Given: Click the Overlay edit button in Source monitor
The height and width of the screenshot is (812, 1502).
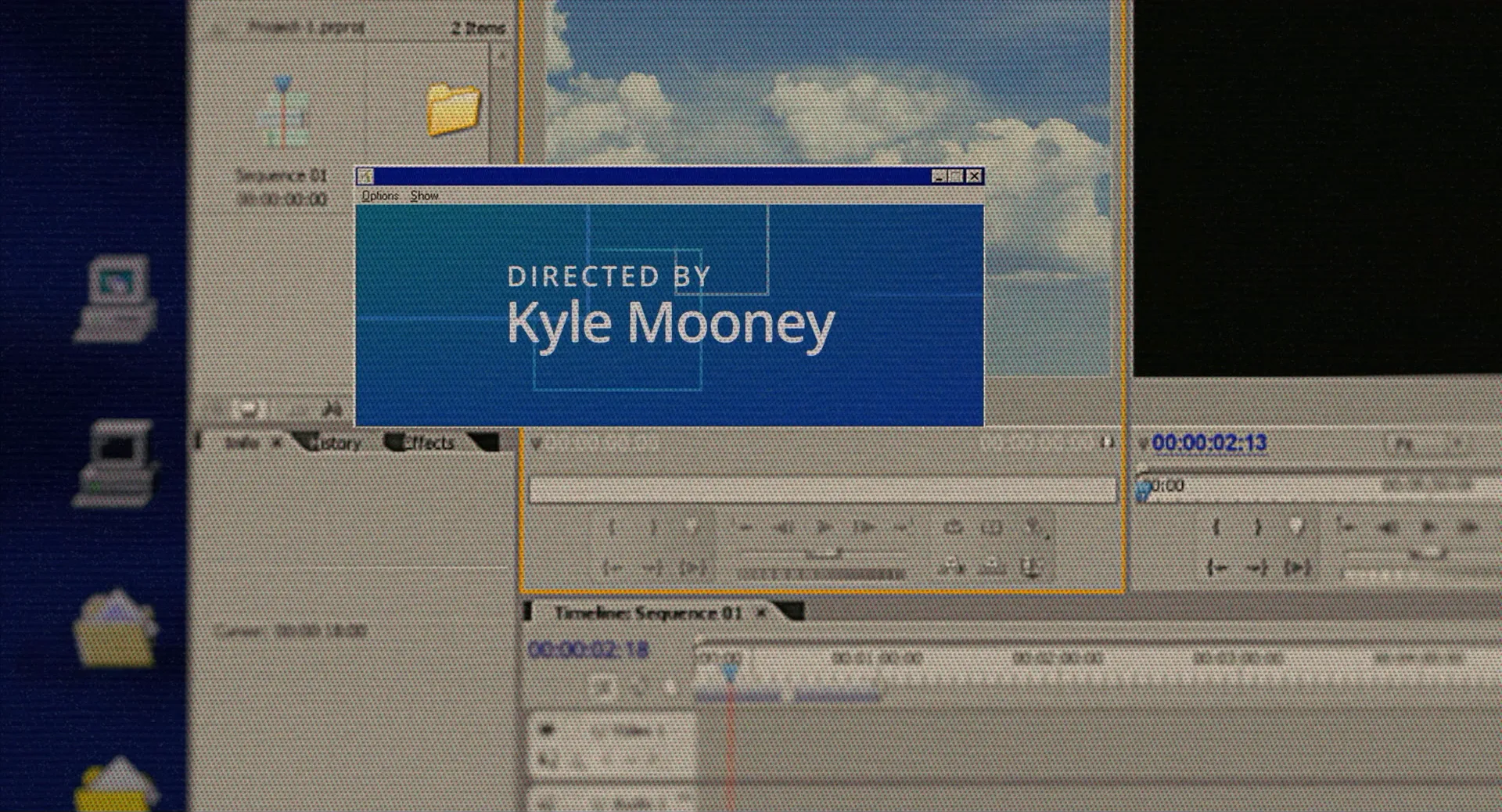Looking at the screenshot, I should point(992,567).
